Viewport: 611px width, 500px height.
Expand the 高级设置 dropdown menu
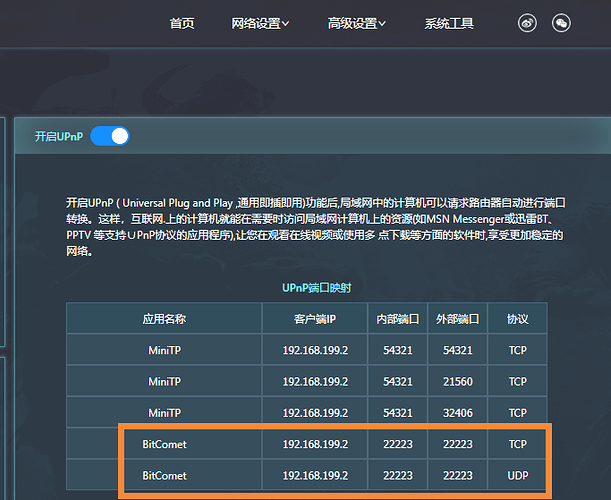coord(357,24)
